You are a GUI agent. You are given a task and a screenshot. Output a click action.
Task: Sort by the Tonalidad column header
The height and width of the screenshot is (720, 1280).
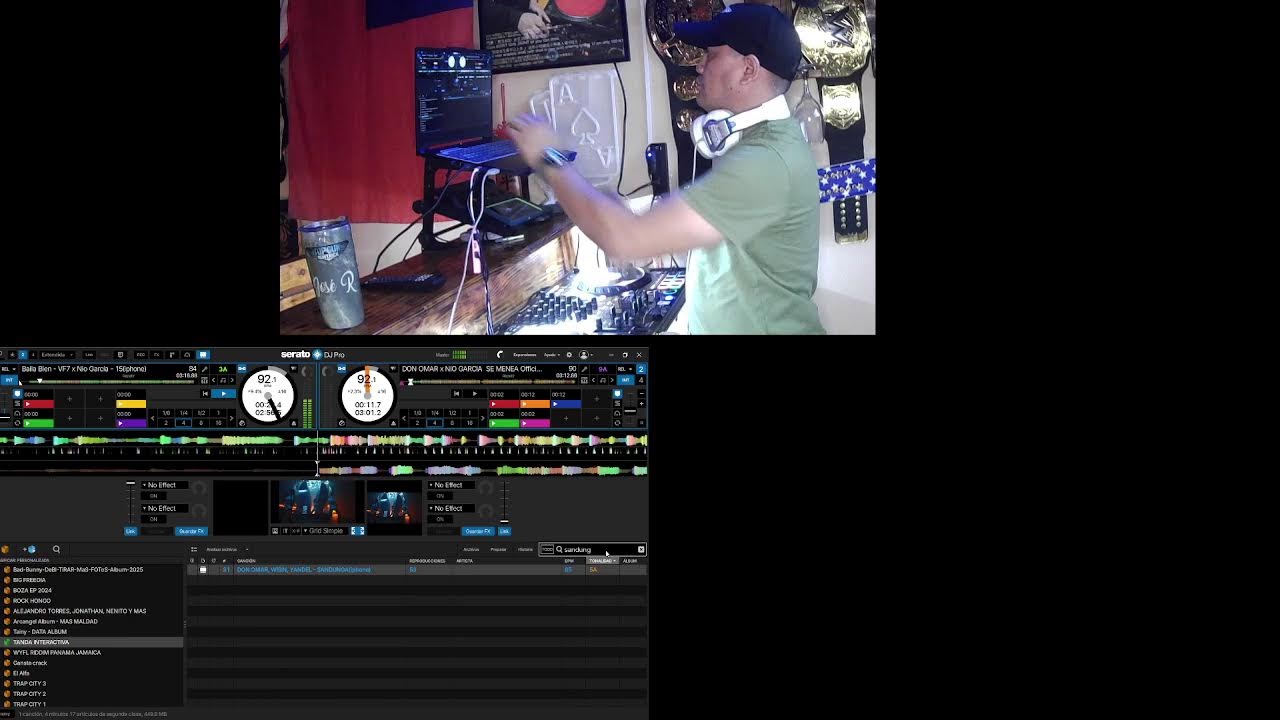click(x=603, y=561)
